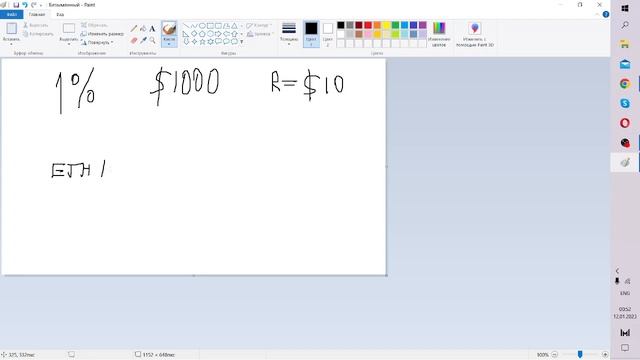This screenshot has height=360, width=640.
Task: Click the zoom out minus button
Action: [x=554, y=354]
